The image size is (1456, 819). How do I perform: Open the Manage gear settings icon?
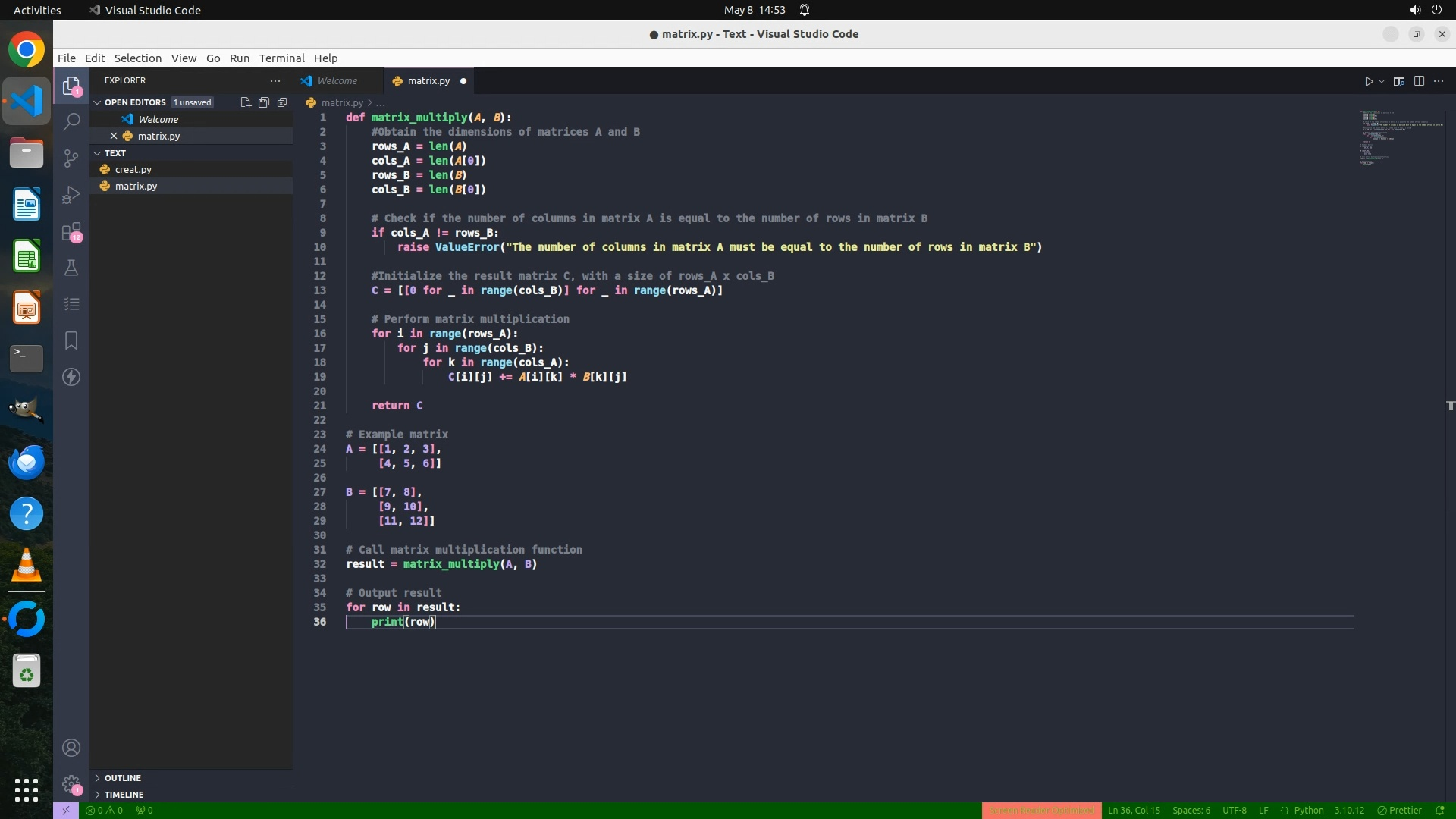click(71, 784)
